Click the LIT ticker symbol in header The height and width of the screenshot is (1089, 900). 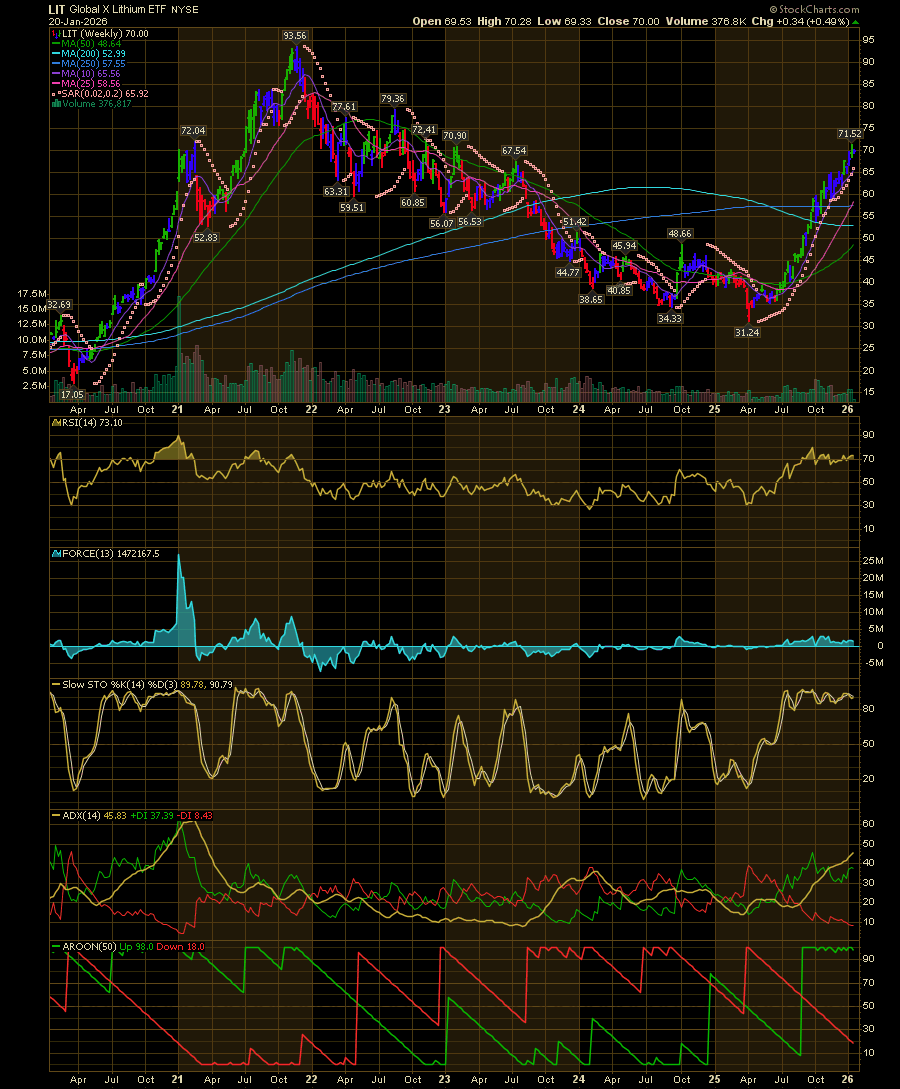pyautogui.click(x=57, y=7)
